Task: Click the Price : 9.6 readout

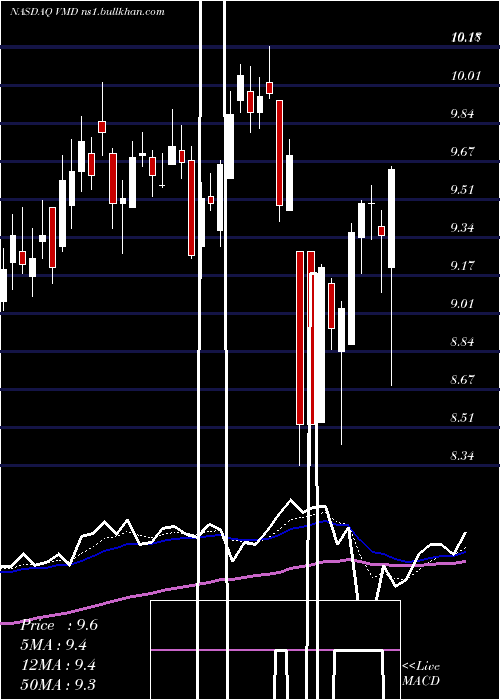Action: tap(58, 625)
